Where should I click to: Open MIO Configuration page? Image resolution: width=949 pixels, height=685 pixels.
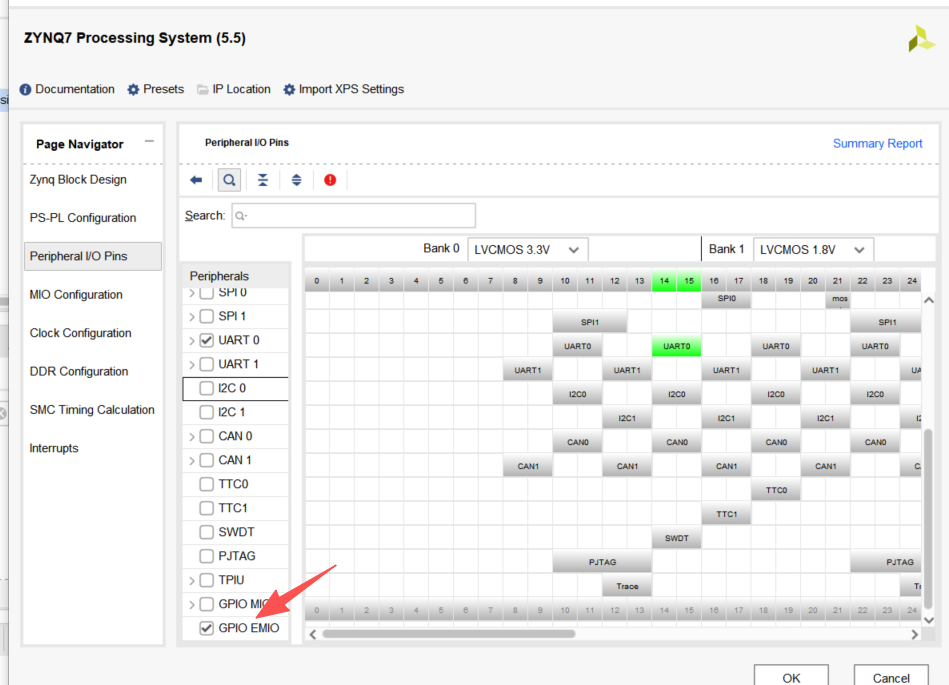pyautogui.click(x=76, y=295)
